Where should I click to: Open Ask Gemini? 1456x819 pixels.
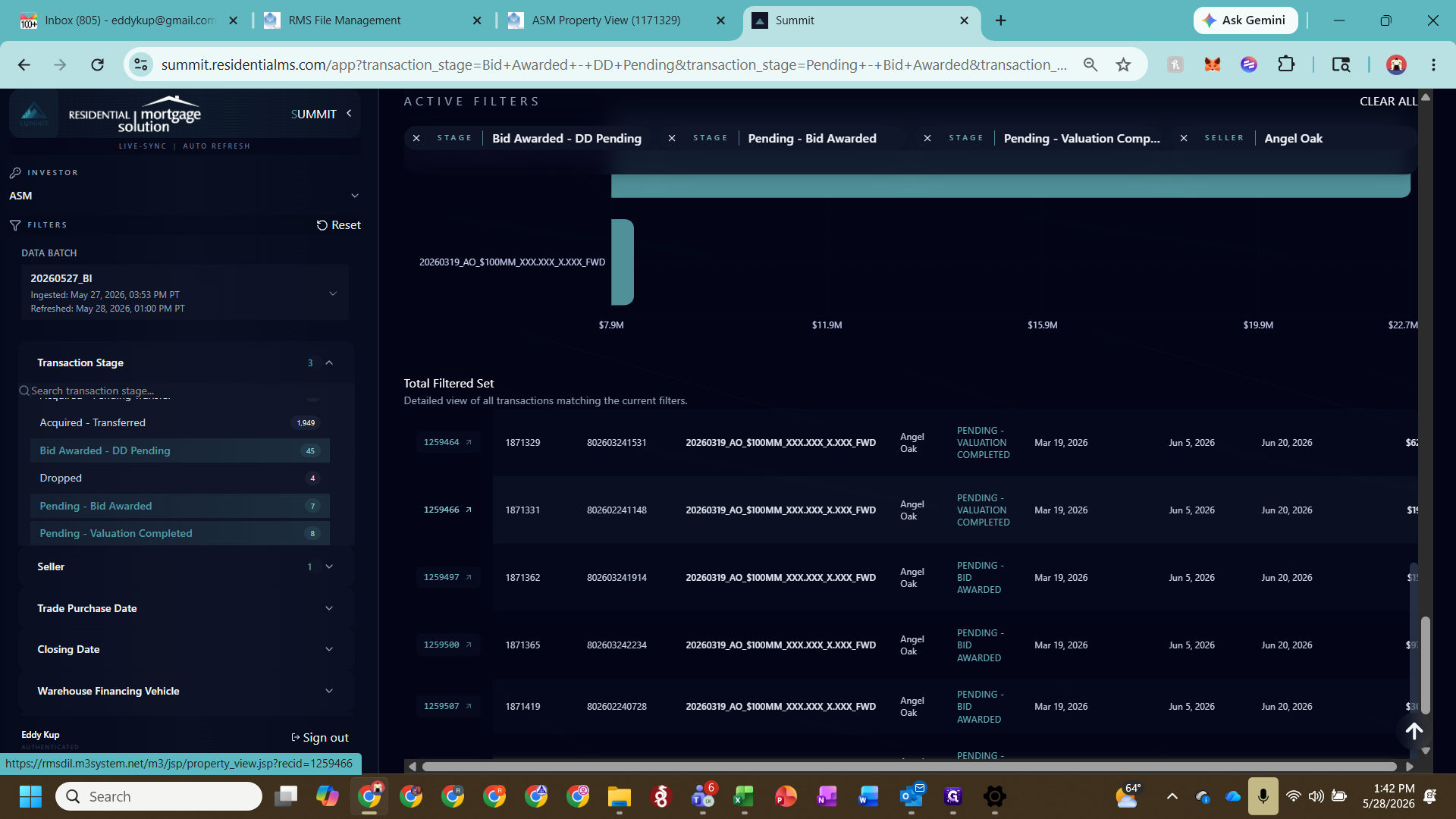pos(1245,20)
